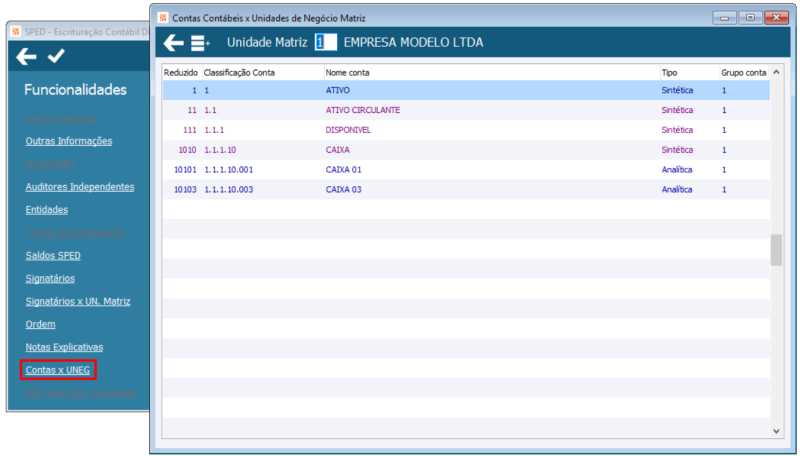The height and width of the screenshot is (456, 800).
Task: Click the Unidade Matriz code input field
Action: pyautogui.click(x=326, y=42)
